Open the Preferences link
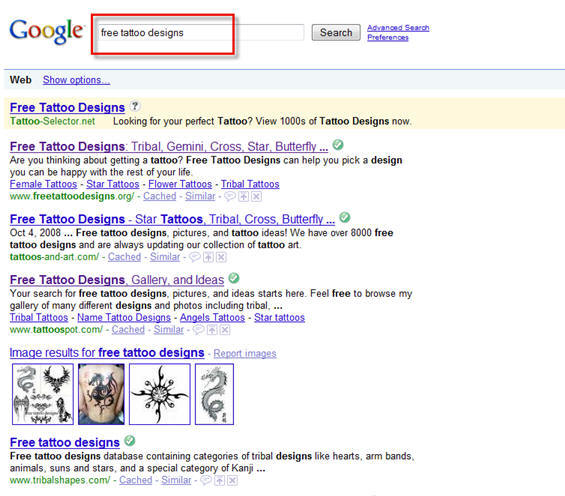Screen dimensions: 565x496 [388, 37]
